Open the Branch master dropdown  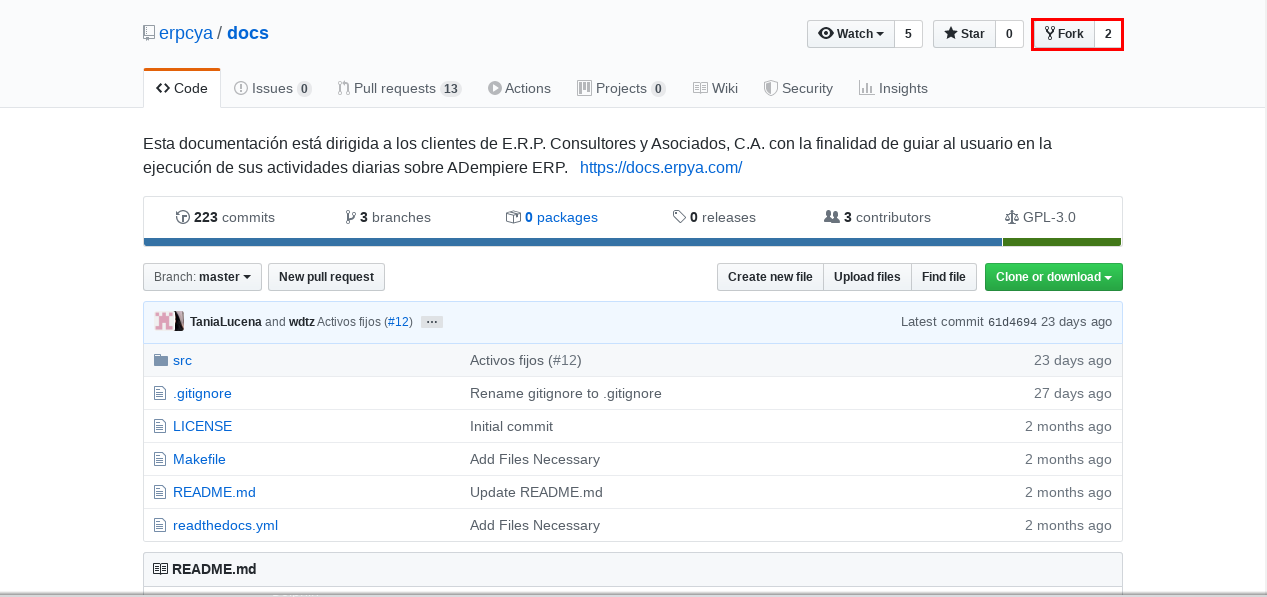pyautogui.click(x=202, y=277)
